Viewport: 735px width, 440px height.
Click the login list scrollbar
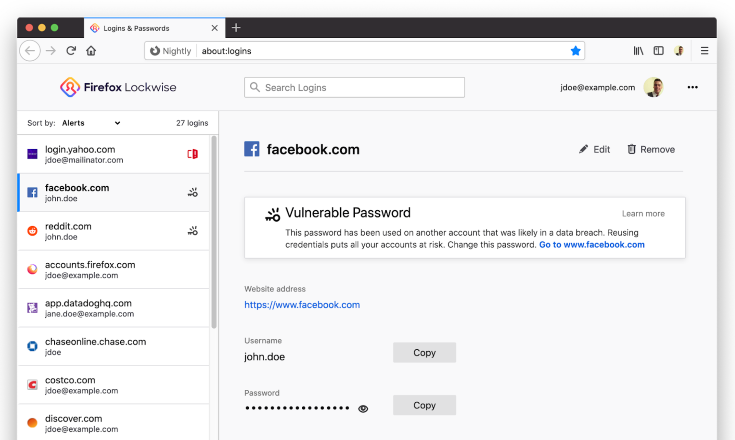tap(214, 232)
